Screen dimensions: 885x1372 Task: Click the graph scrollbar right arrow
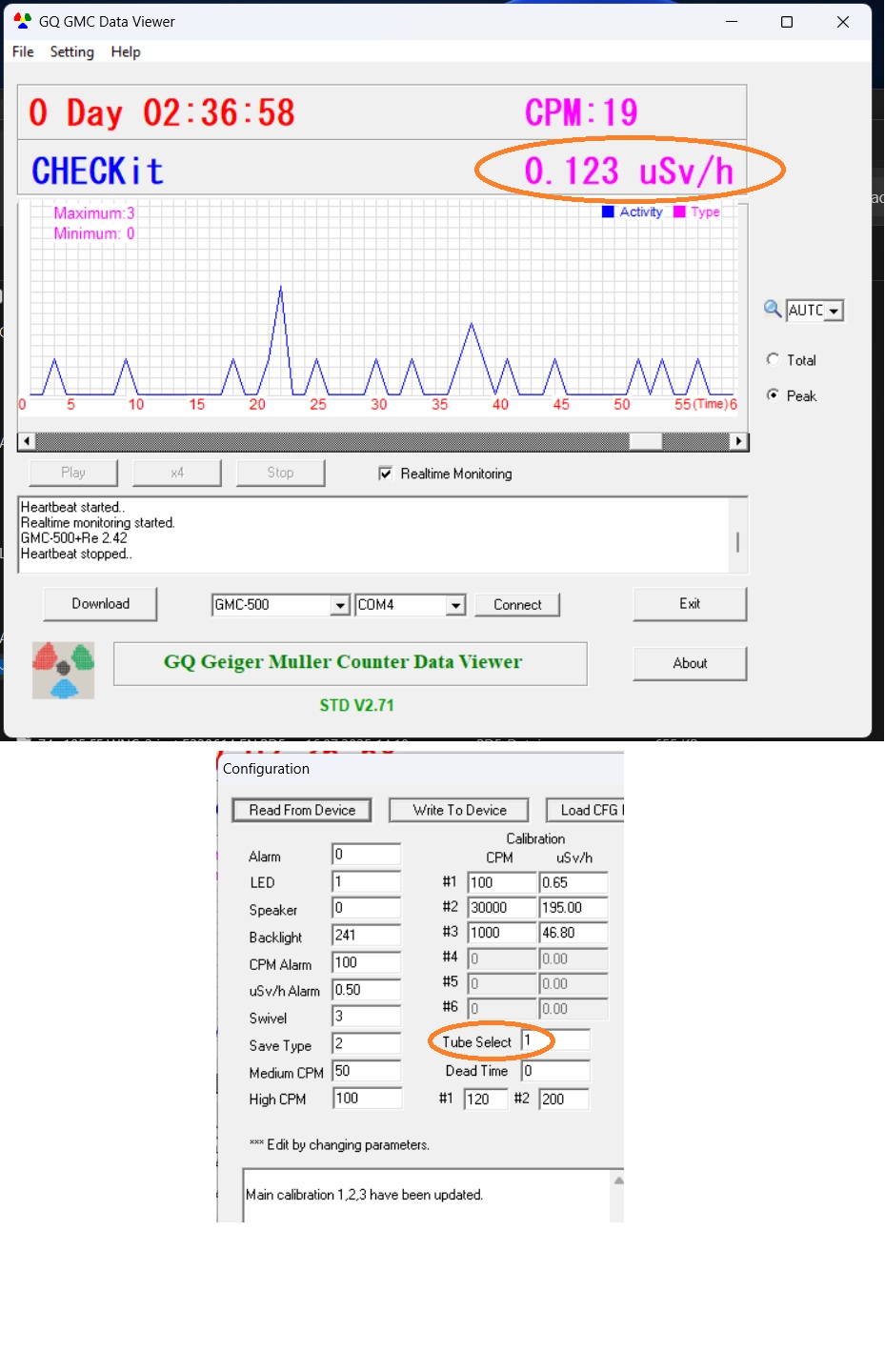pos(738,441)
